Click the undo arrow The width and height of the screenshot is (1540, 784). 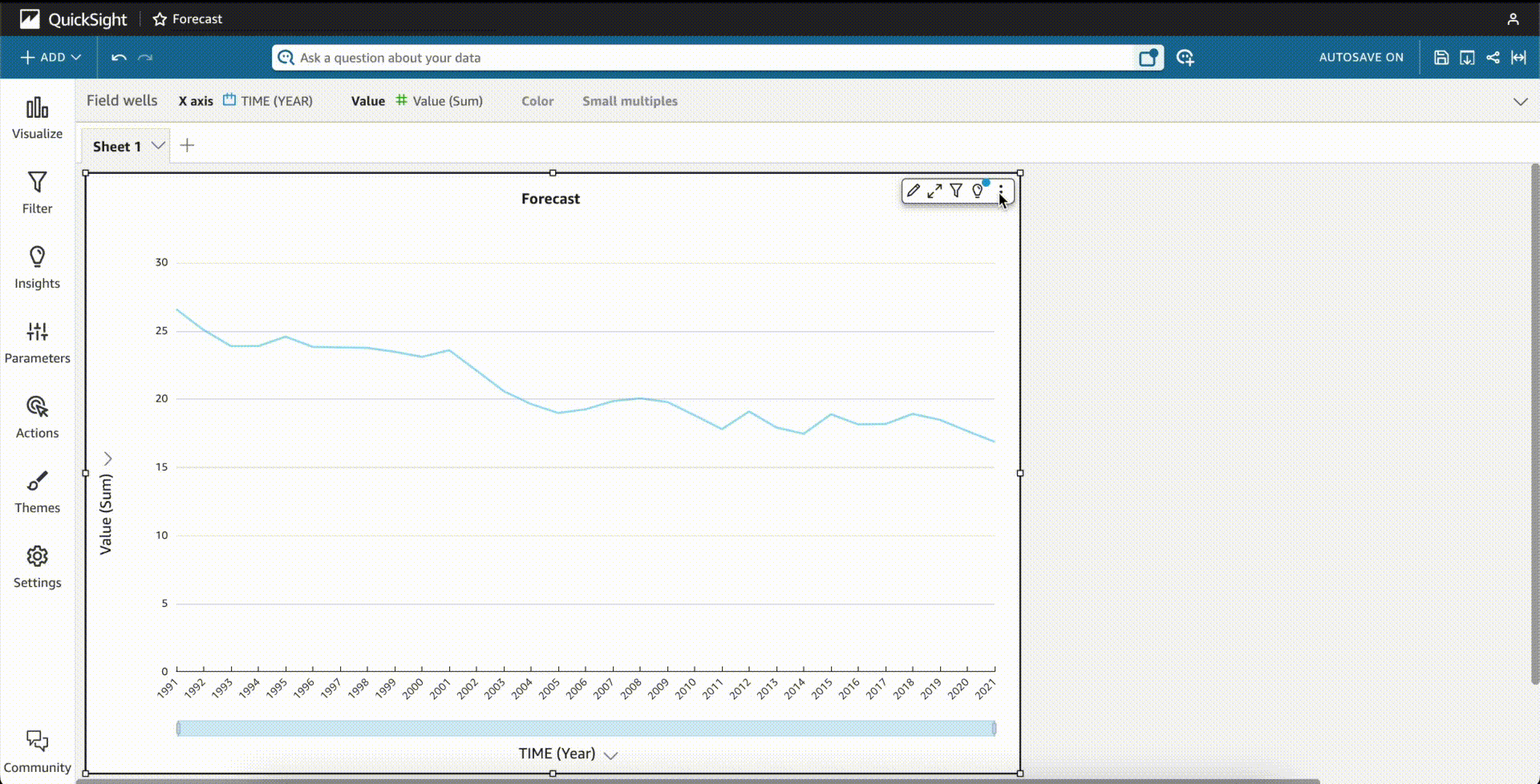[x=119, y=58]
